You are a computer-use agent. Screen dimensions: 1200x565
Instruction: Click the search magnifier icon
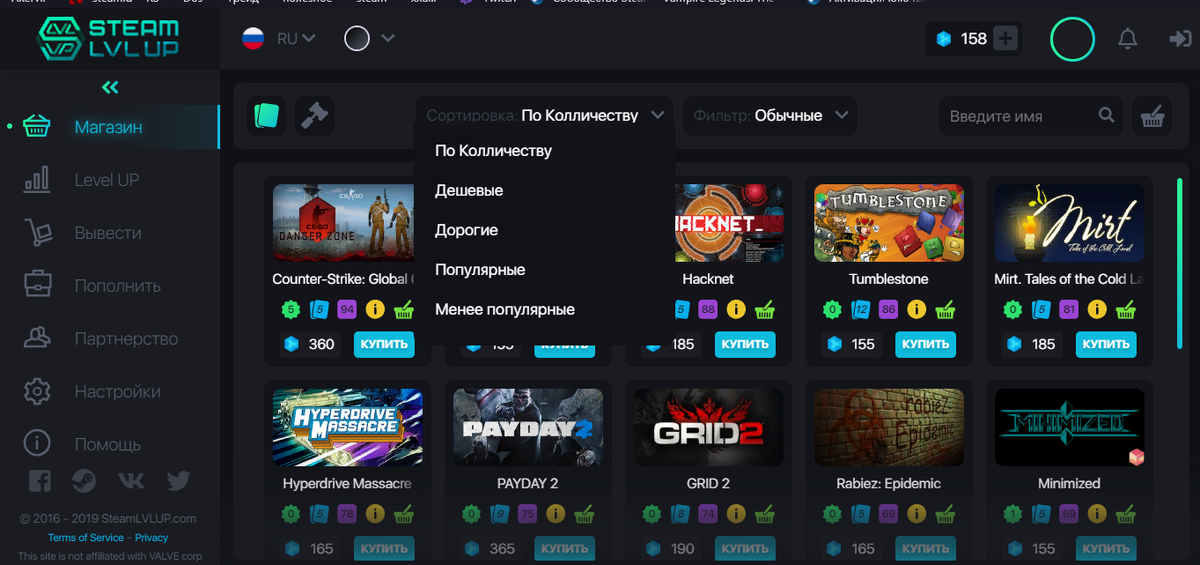tap(1106, 115)
